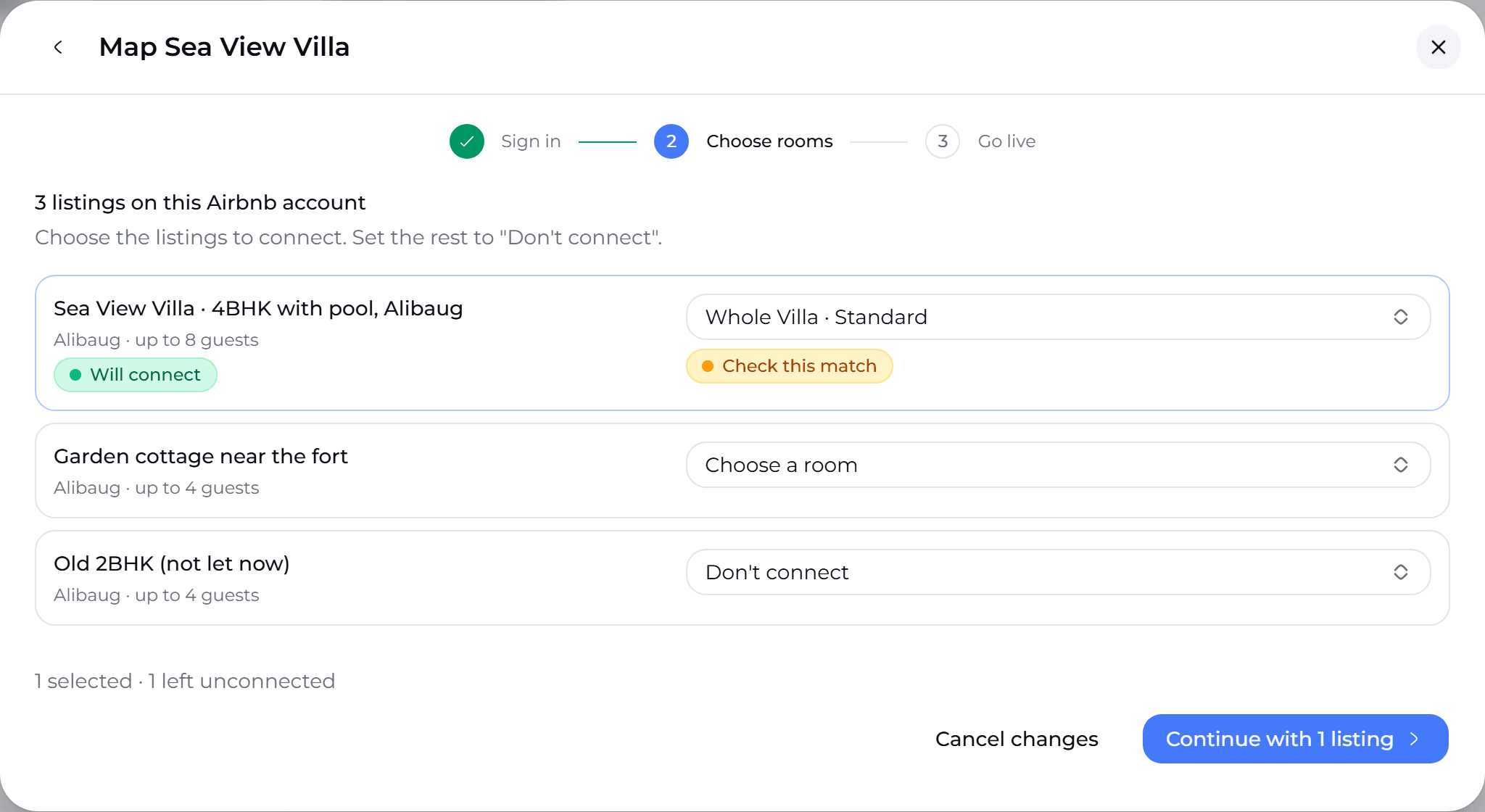Select the Old 2BHK (not let now) title
Viewport: 1485px width, 812px height.
point(172,563)
